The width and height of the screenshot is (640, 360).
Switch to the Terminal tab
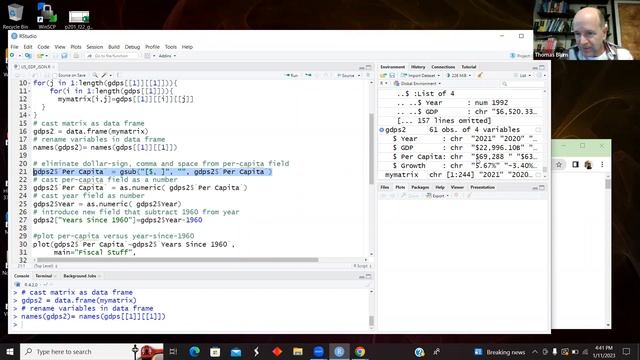click(x=43, y=276)
